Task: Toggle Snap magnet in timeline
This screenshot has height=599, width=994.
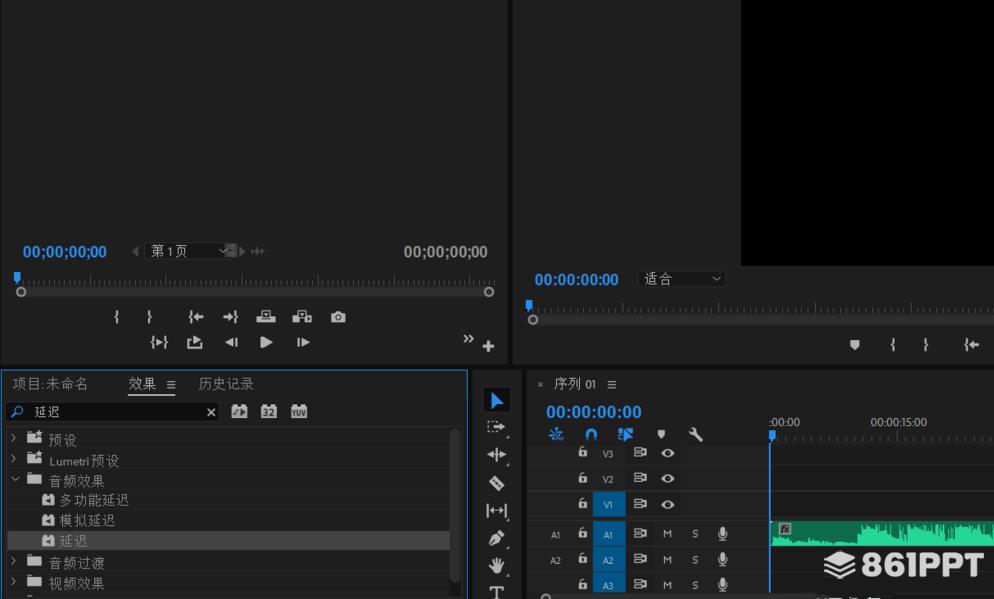Action: click(591, 434)
